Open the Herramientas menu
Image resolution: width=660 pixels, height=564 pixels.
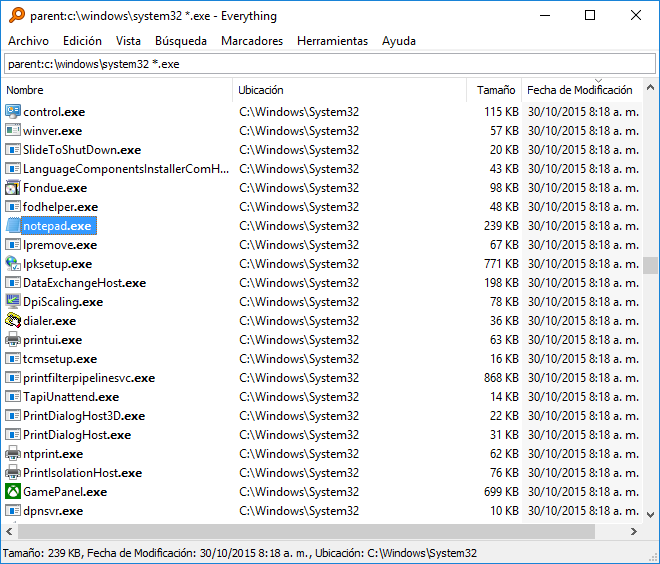coord(333,41)
